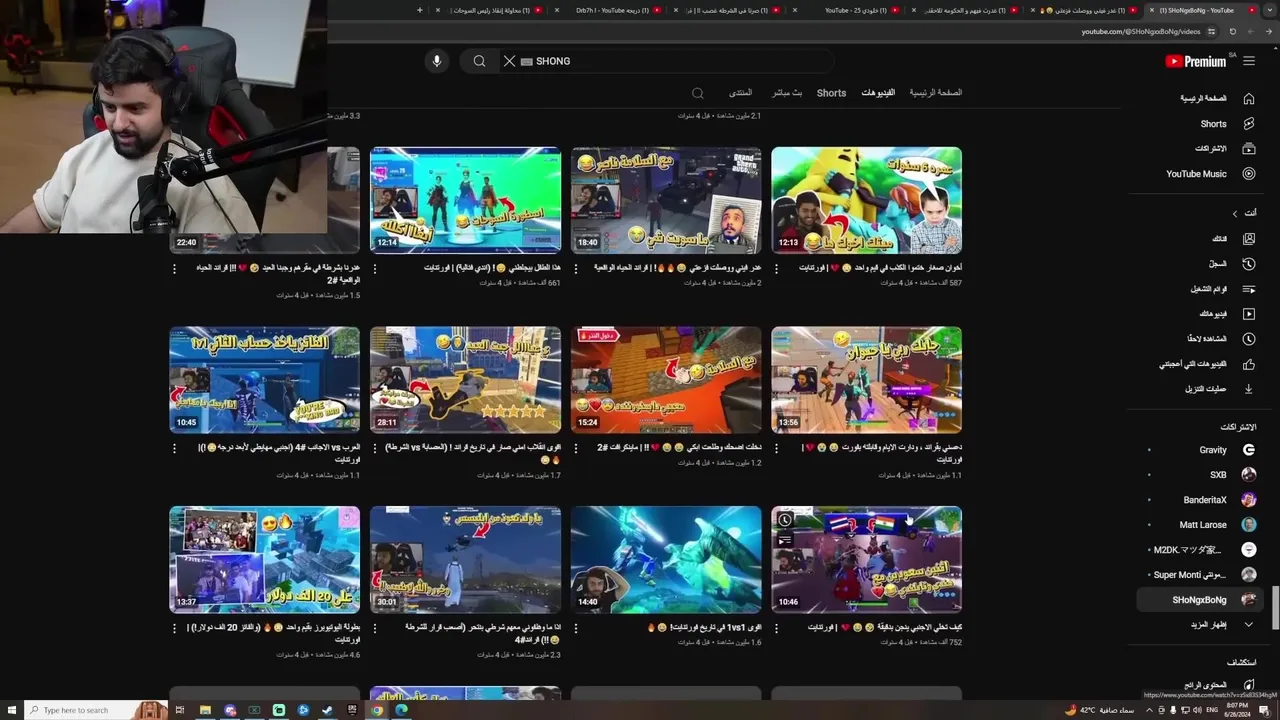Expand the 'You' section chevron
Screen dimensions: 1280x720
click(1235, 213)
